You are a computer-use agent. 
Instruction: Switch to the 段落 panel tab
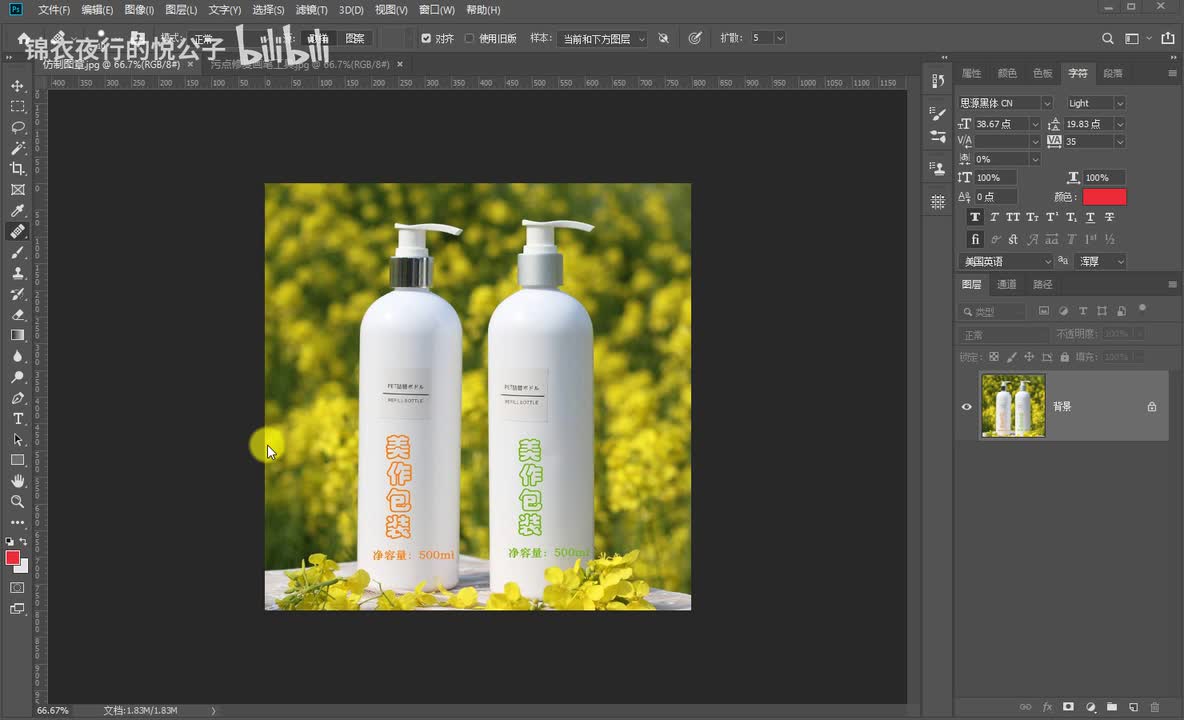click(1112, 73)
